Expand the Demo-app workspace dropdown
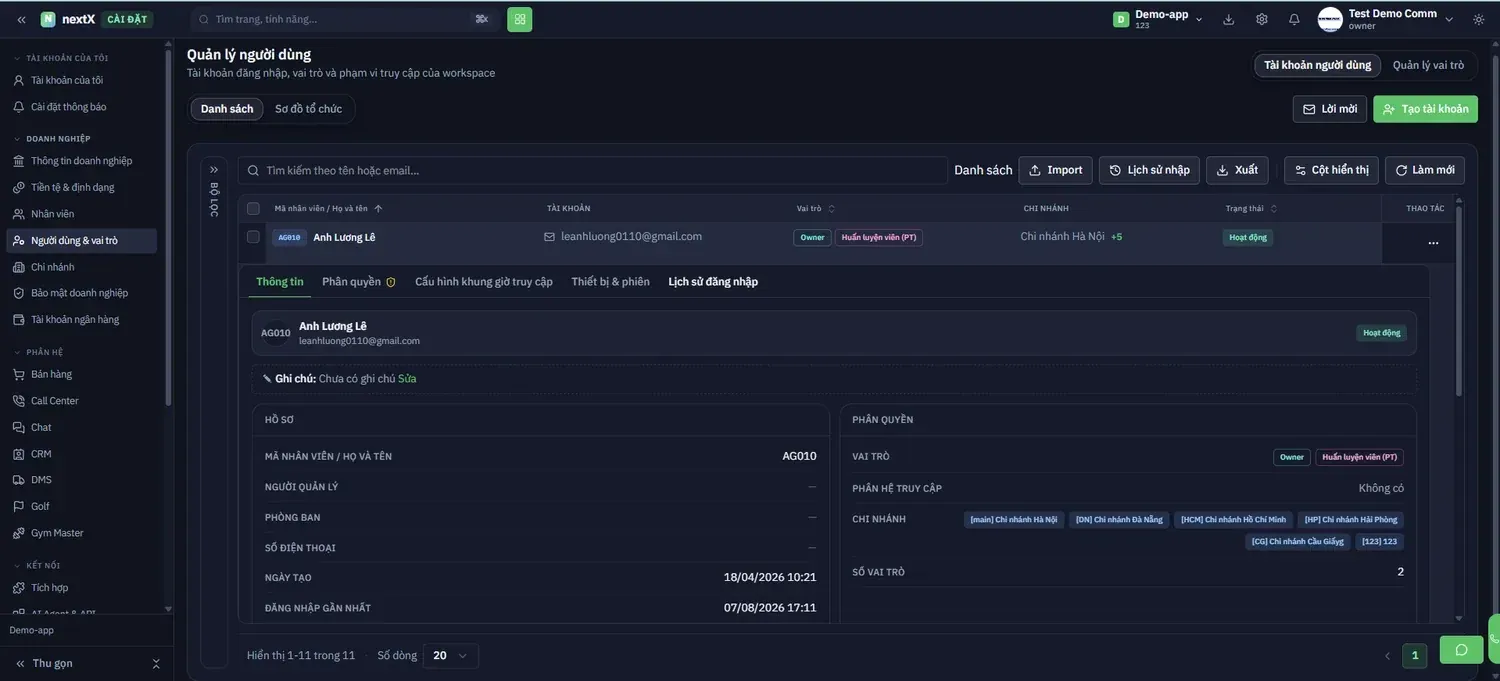The height and width of the screenshot is (681, 1500). pos(1158,19)
